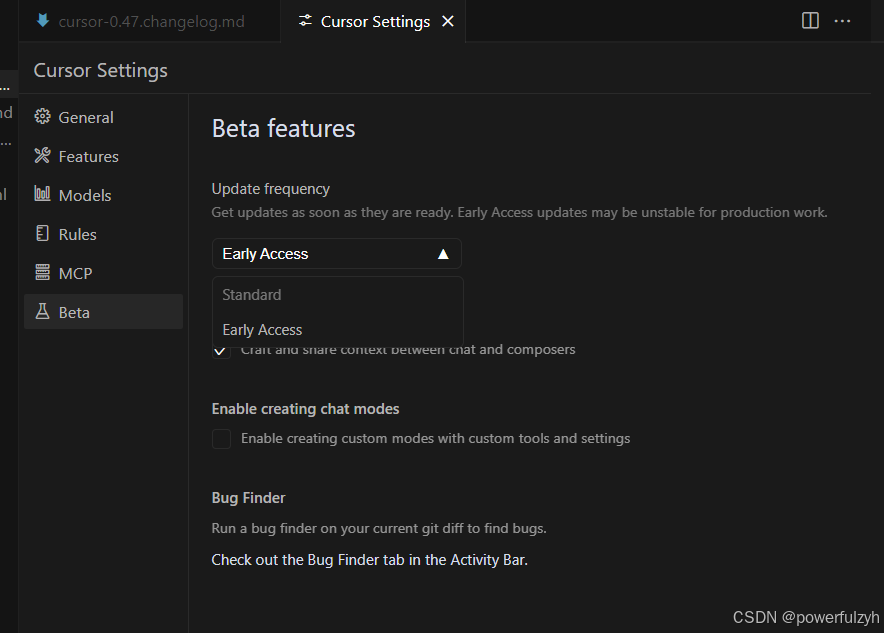The width and height of the screenshot is (884, 633).
Task: Click the MCP server icon
Action: point(42,273)
